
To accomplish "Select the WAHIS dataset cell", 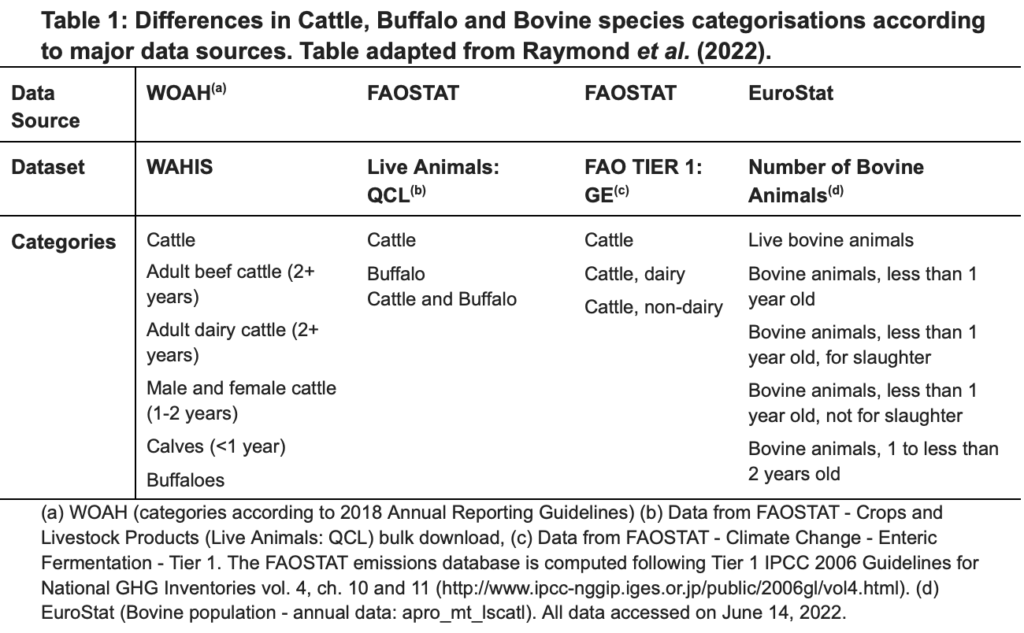I will tap(180, 167).
